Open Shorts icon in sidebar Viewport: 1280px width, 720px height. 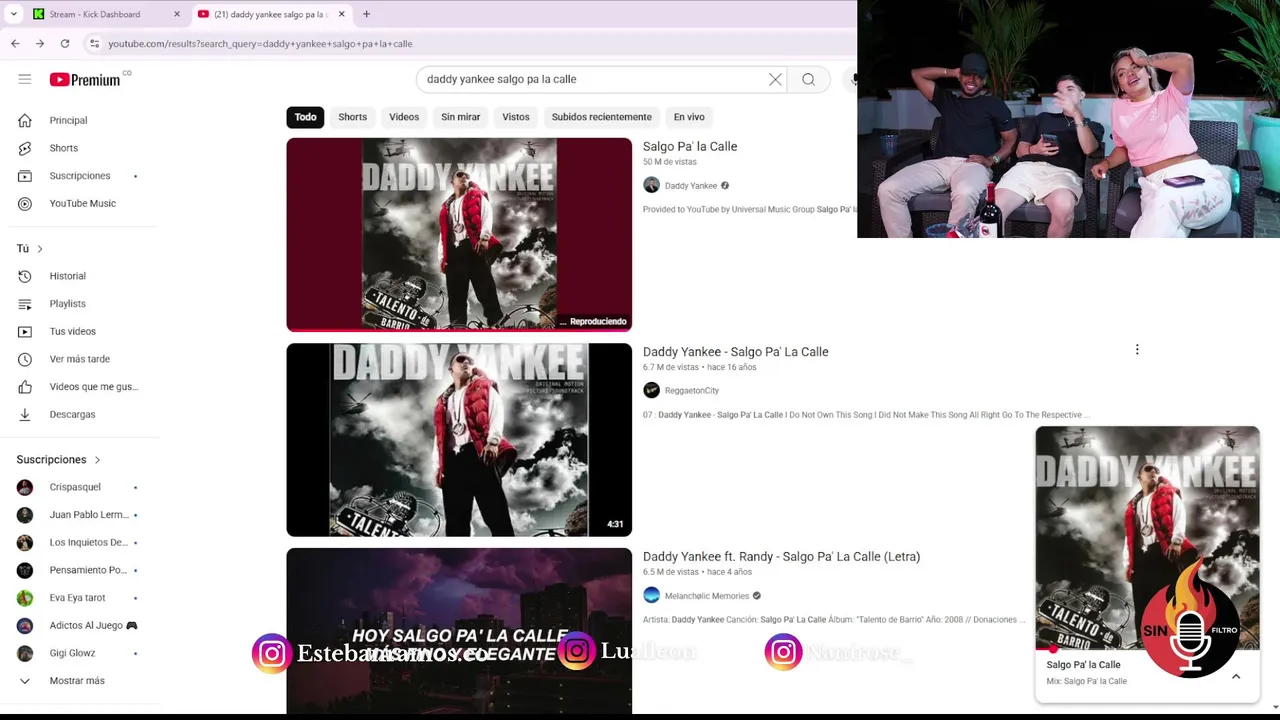click(x=25, y=148)
